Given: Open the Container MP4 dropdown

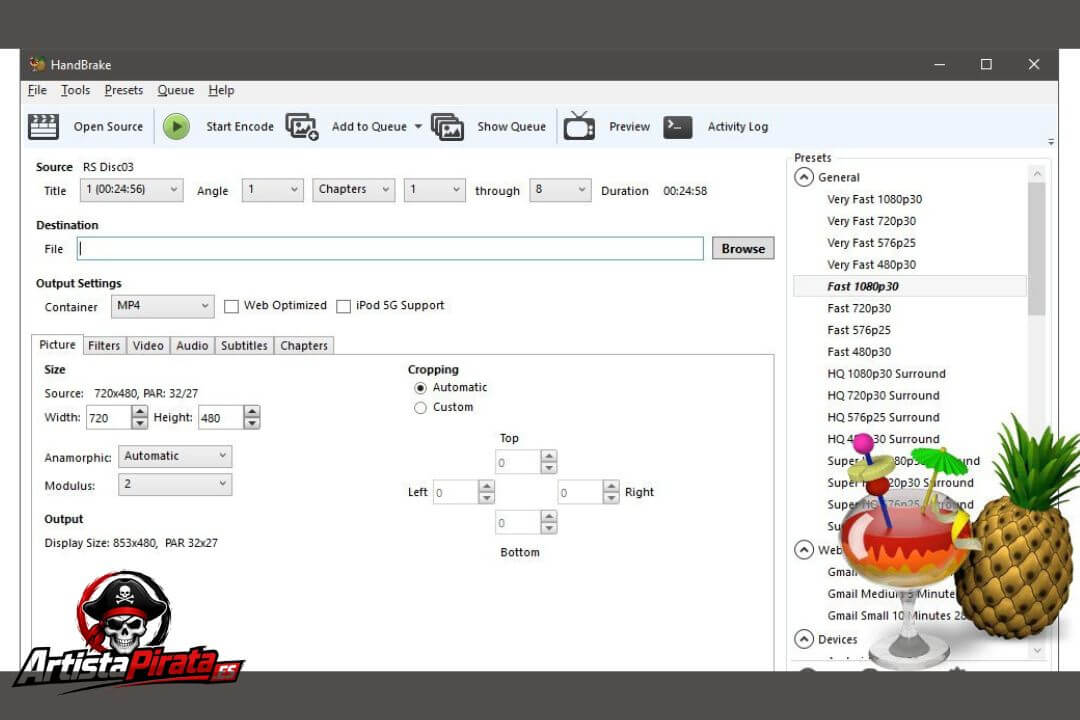Looking at the screenshot, I should [163, 306].
